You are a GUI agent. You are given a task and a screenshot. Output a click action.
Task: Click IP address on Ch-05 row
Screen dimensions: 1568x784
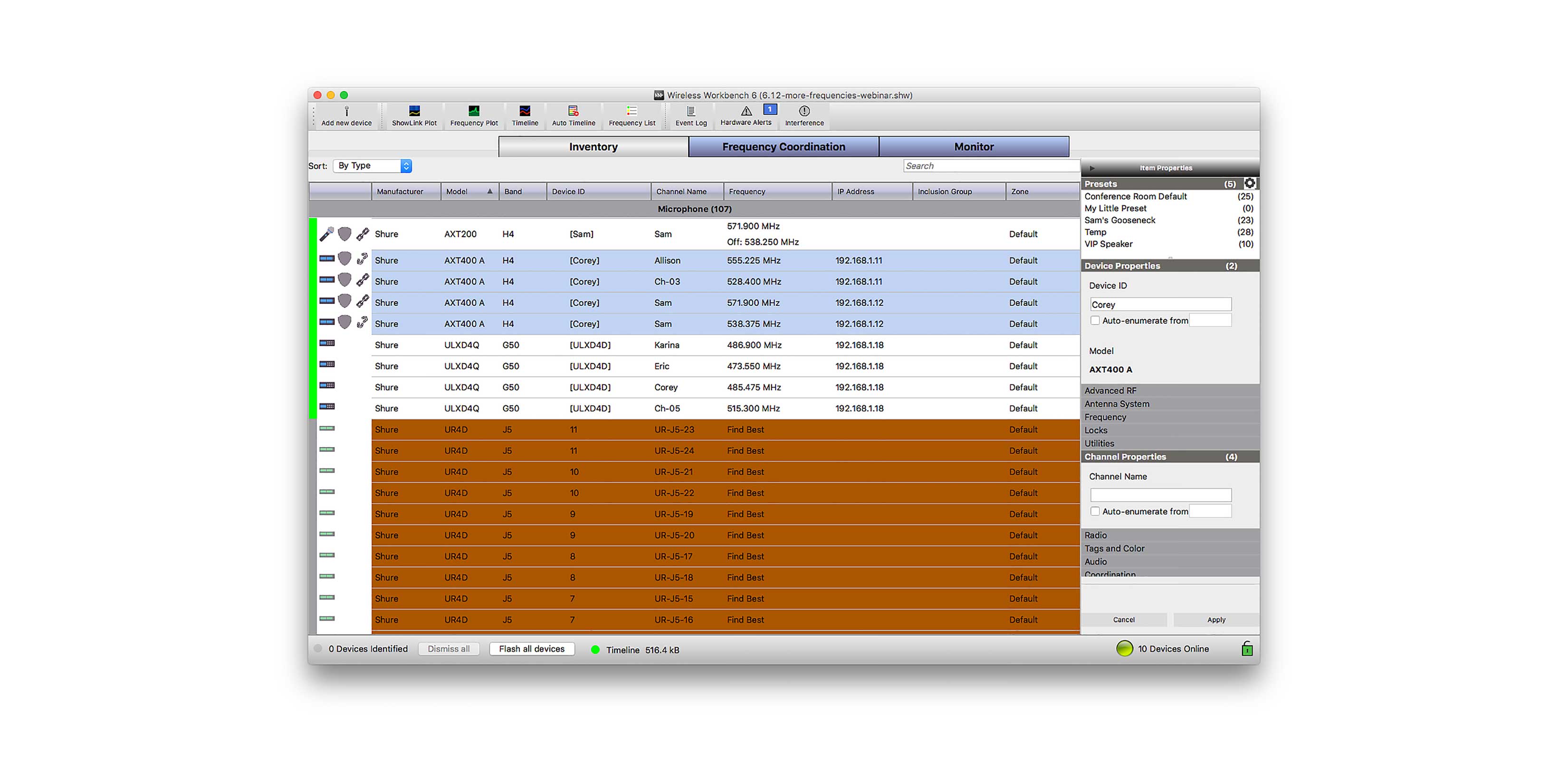(x=859, y=409)
